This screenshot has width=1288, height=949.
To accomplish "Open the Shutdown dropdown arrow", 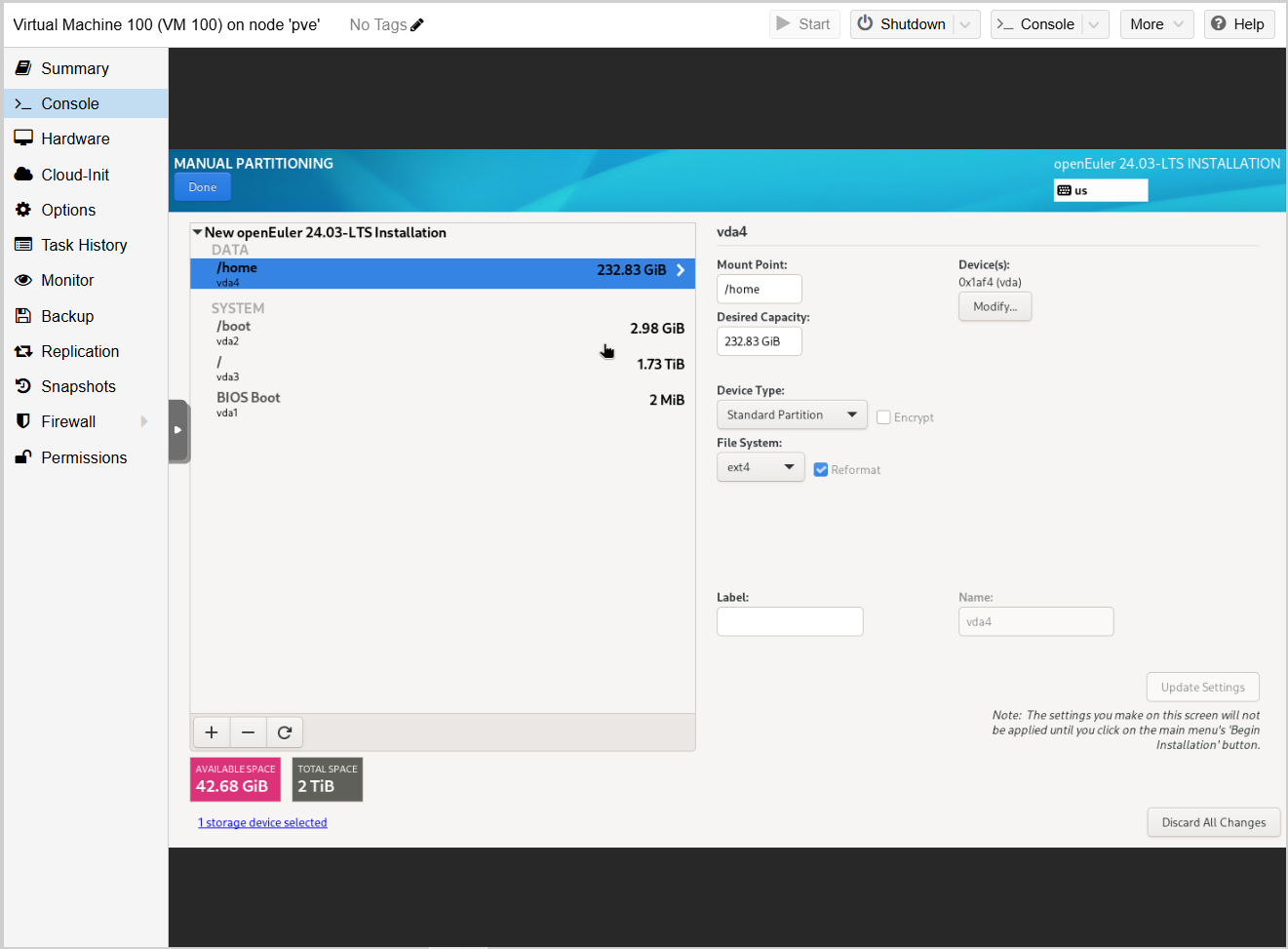I will pos(965,24).
